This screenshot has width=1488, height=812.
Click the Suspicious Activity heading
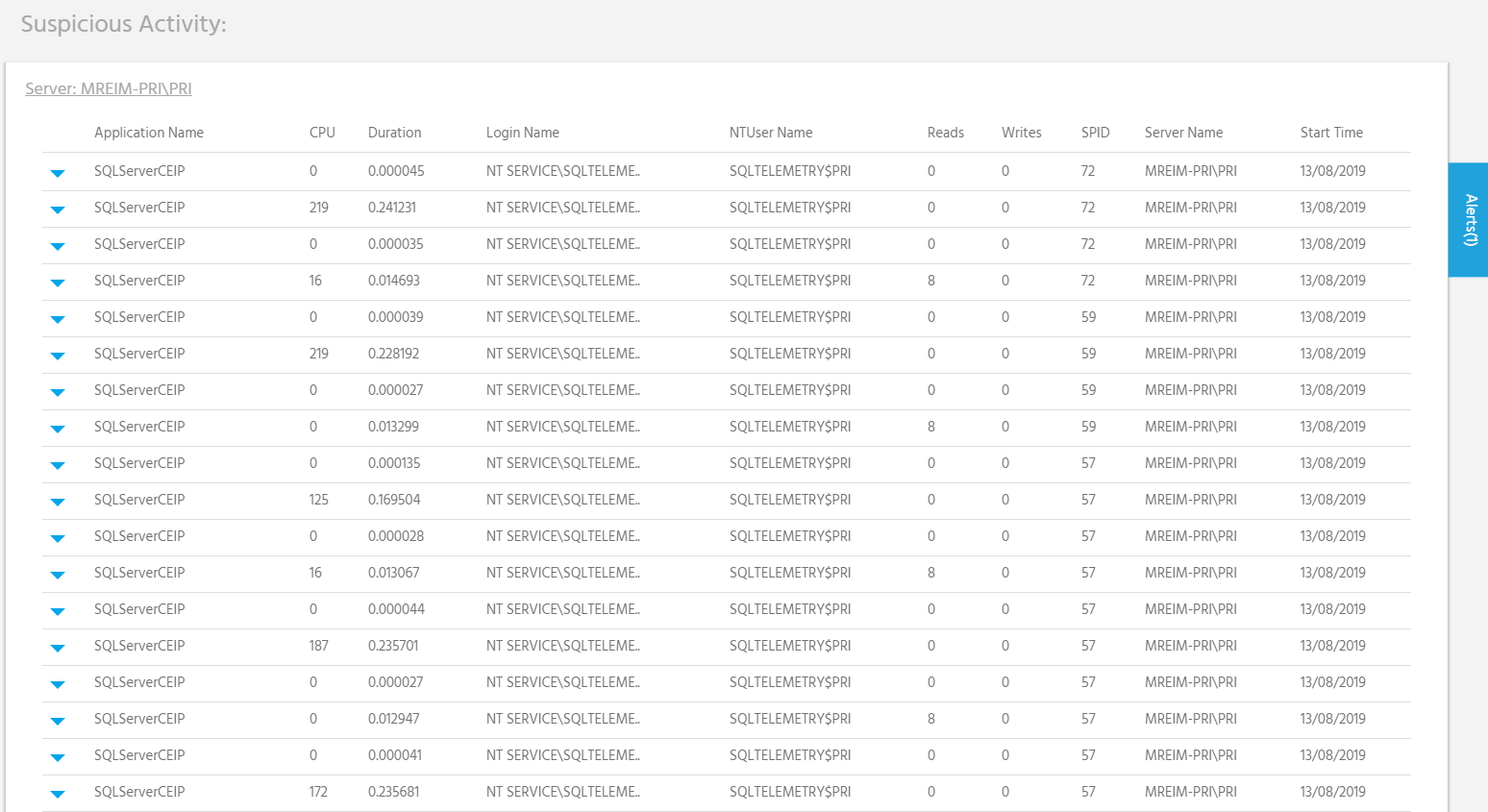point(124,24)
